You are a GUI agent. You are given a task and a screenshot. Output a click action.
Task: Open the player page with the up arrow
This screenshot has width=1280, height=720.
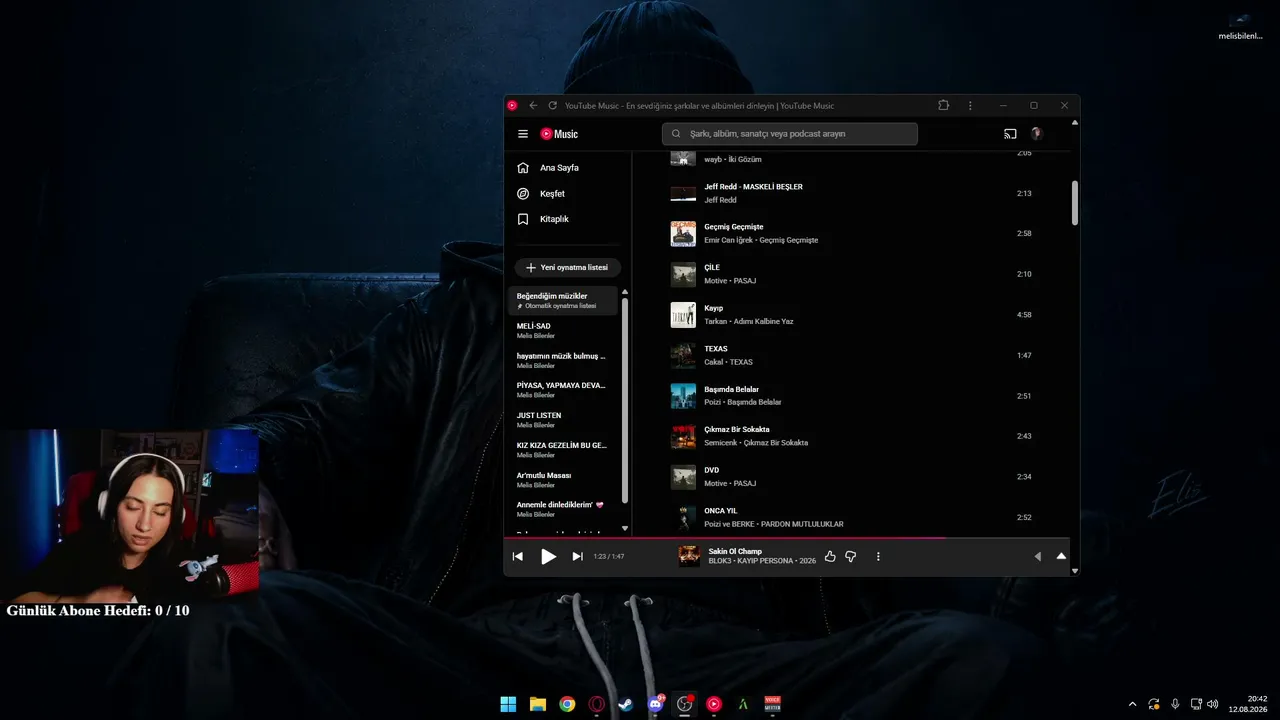coord(1061,556)
